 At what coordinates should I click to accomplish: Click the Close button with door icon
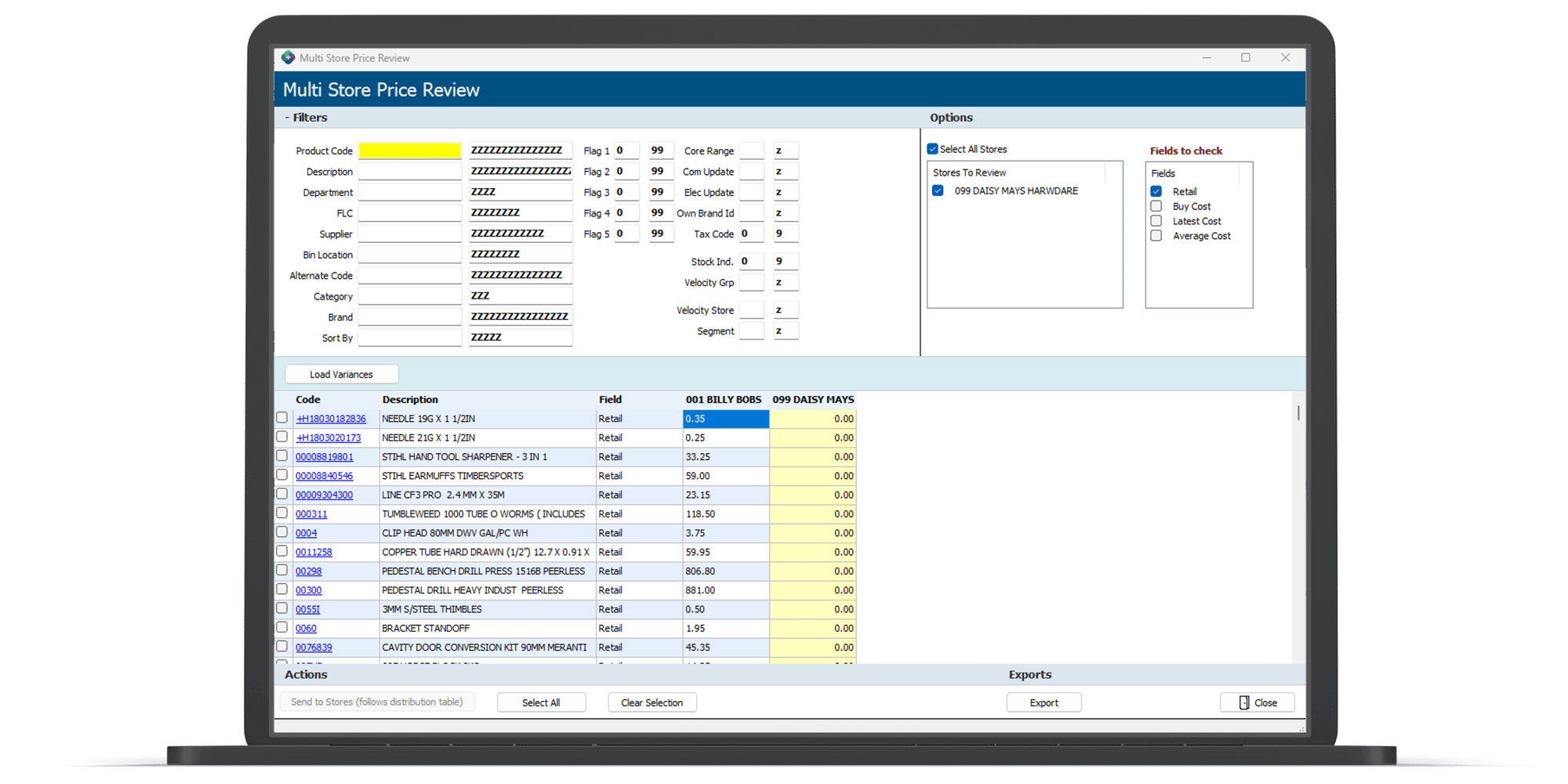point(1257,702)
